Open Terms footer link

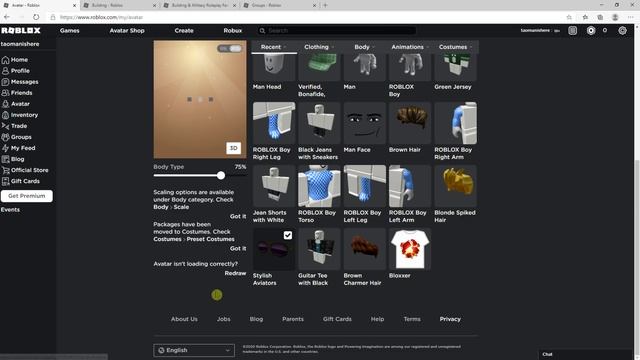point(412,319)
